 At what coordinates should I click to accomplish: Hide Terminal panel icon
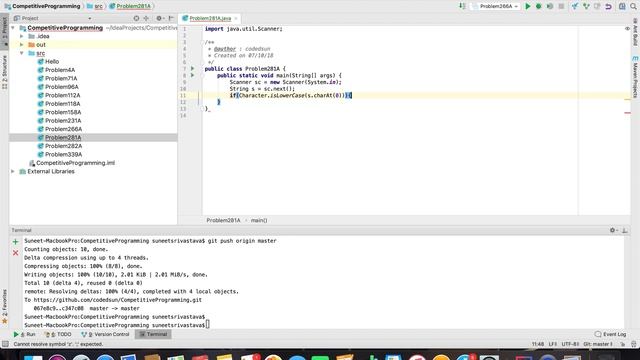(x=624, y=230)
